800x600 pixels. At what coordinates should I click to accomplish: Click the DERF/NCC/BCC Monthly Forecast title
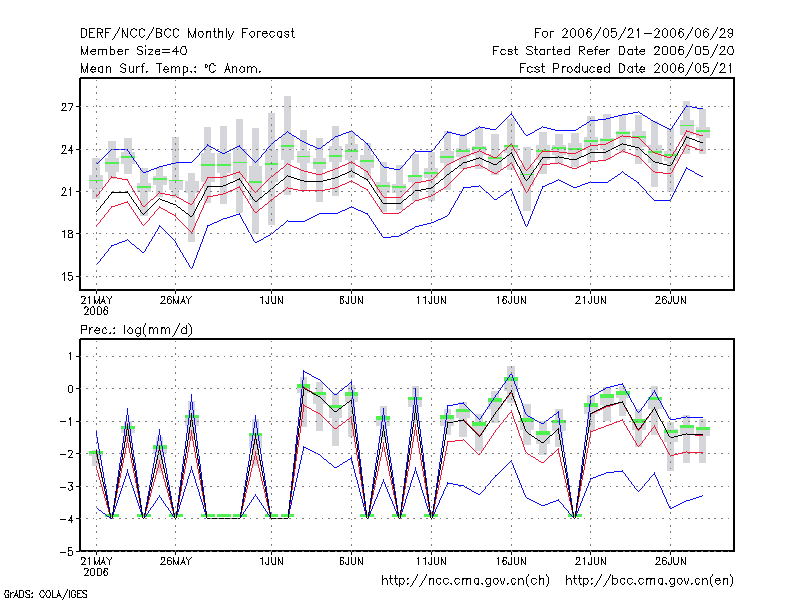click(x=187, y=34)
